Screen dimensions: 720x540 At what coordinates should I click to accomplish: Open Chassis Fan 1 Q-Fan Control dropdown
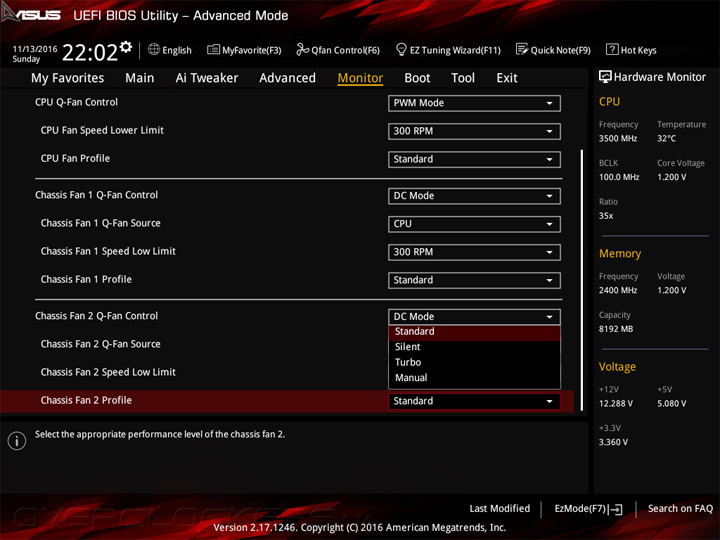coord(474,196)
